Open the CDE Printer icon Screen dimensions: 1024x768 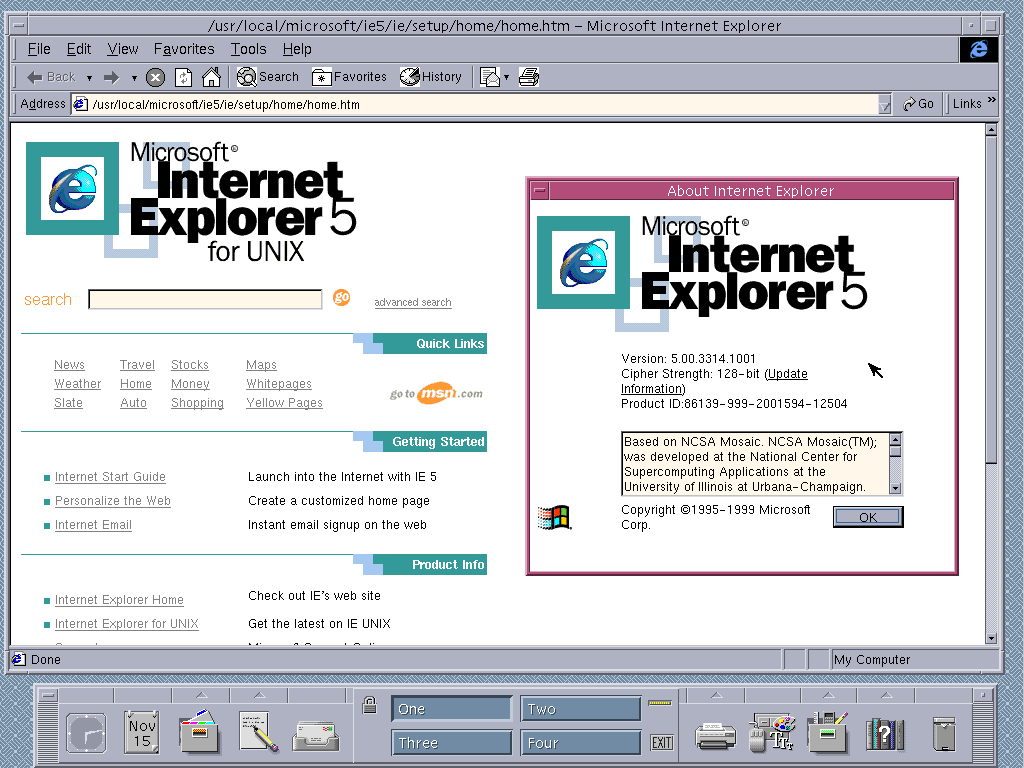[x=716, y=736]
